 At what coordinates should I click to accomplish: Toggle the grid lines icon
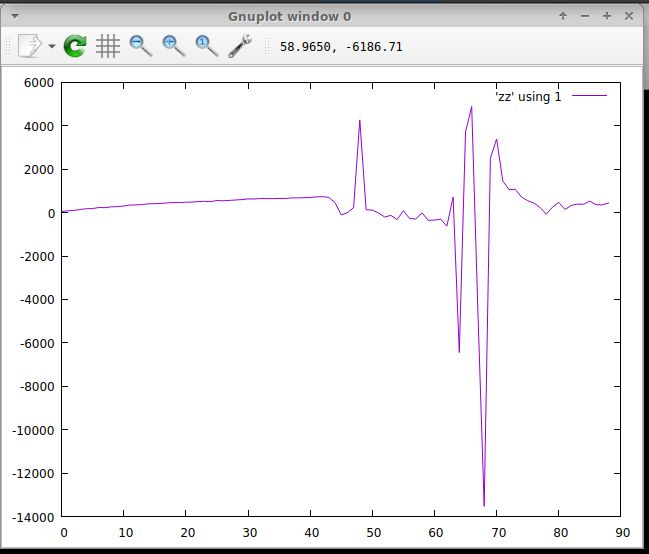(108, 46)
